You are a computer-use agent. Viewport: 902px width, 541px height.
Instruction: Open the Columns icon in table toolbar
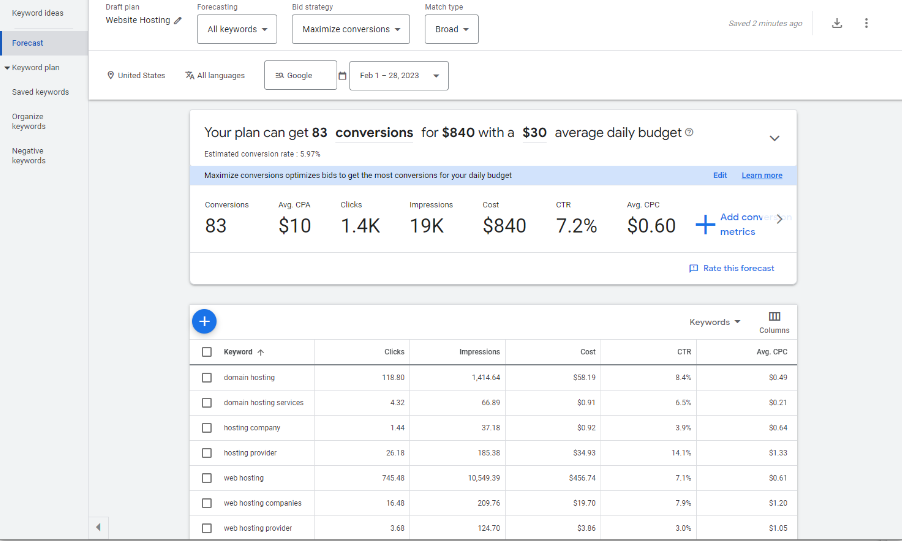tap(774, 322)
